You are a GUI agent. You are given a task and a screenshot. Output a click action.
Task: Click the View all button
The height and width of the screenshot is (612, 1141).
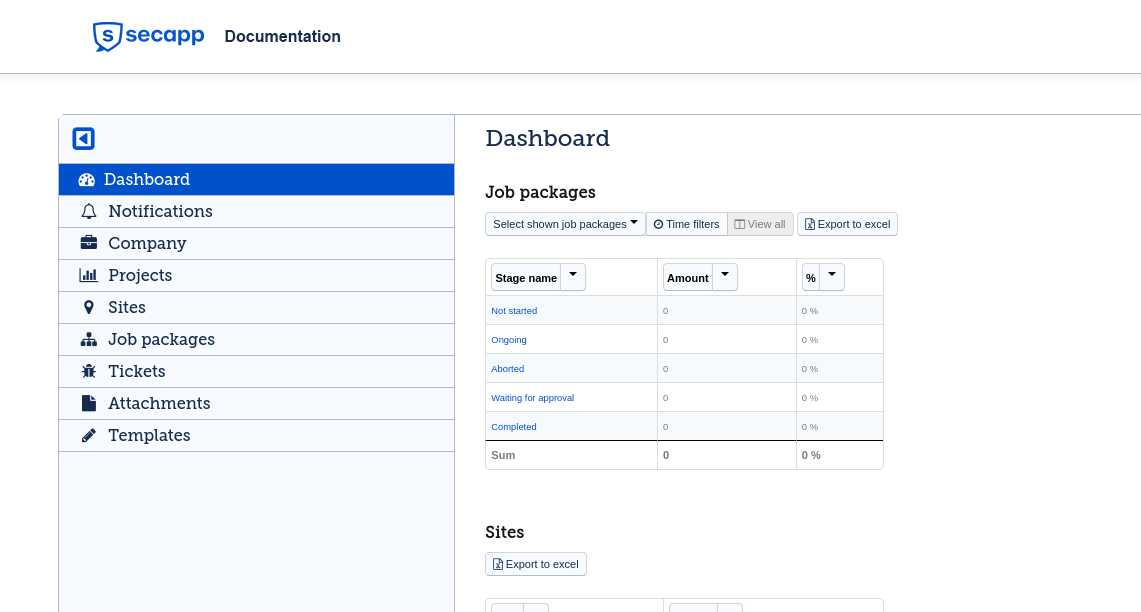(760, 224)
